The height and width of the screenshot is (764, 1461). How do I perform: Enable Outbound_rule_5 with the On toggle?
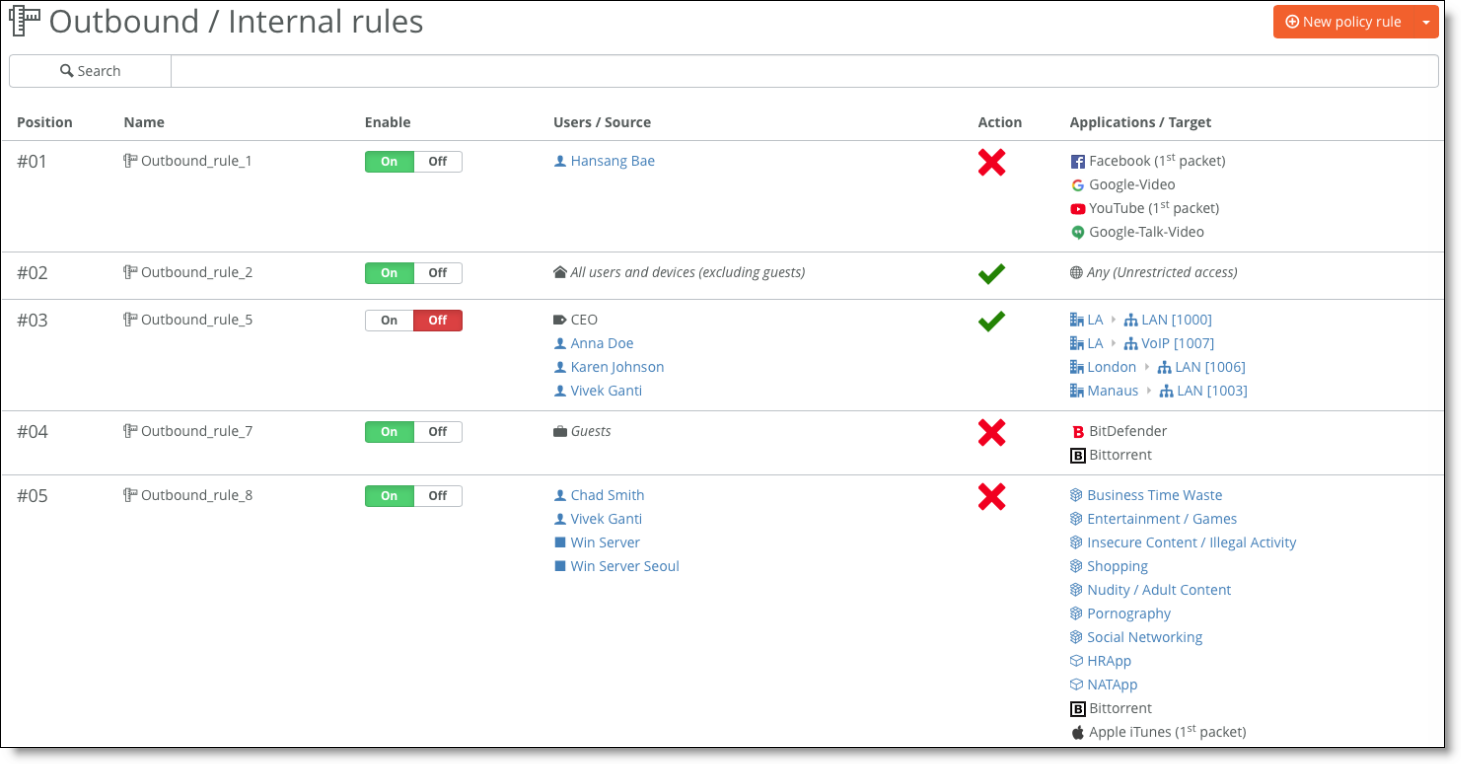click(389, 321)
